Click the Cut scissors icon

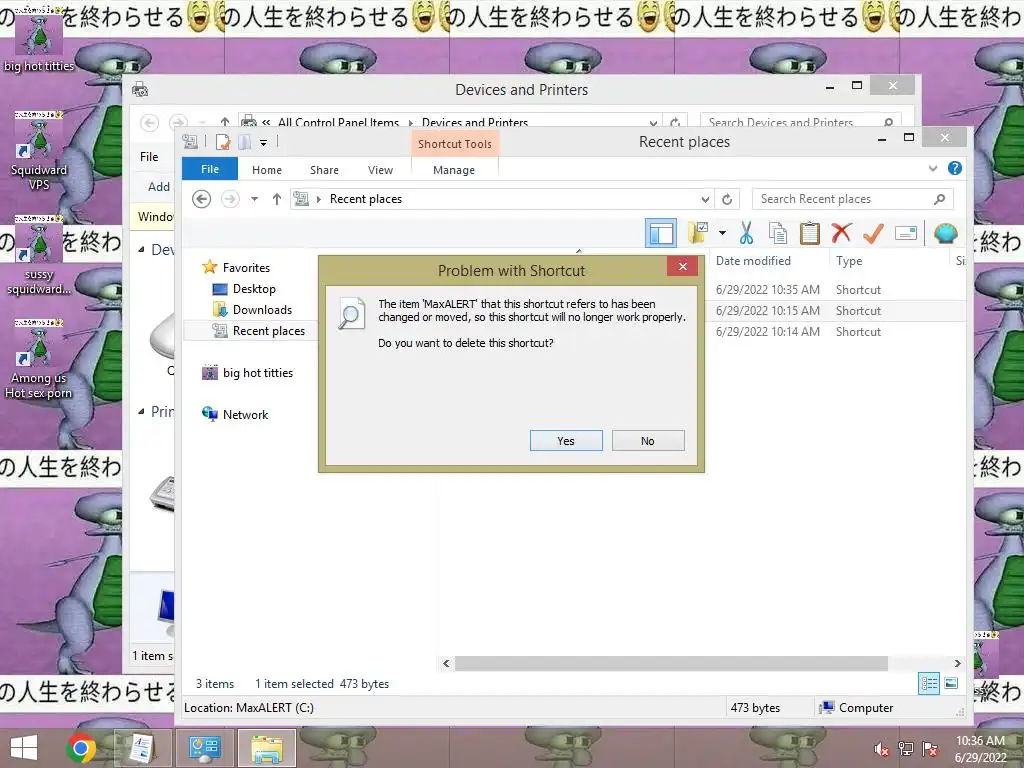coord(746,233)
